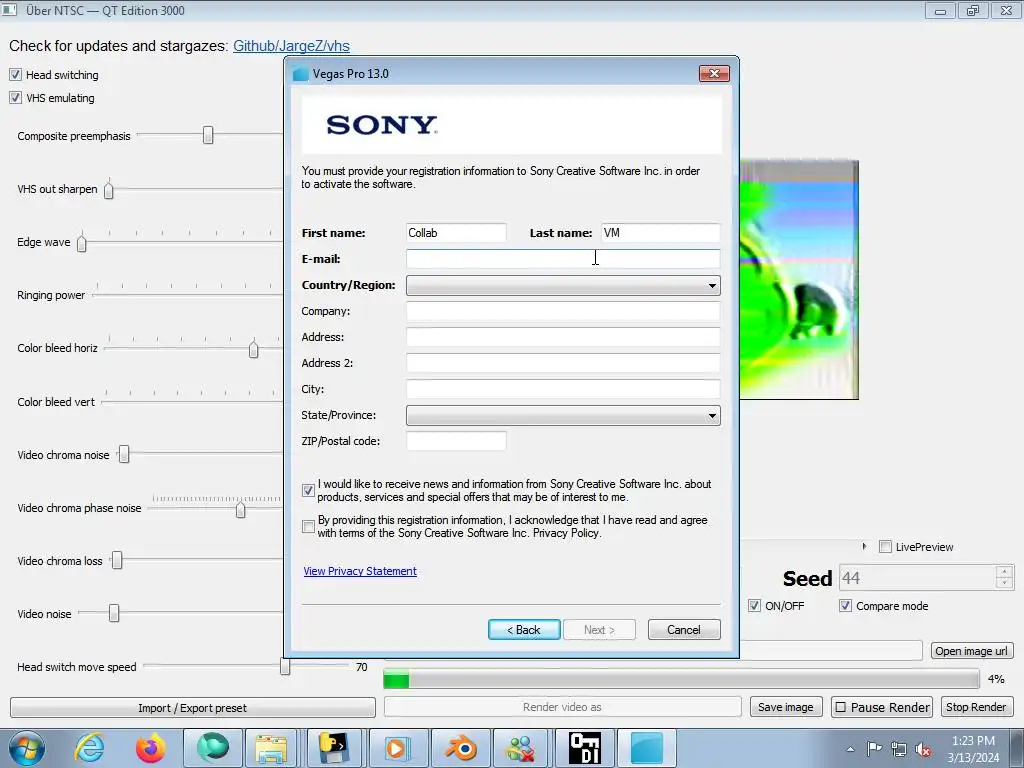
Task: Click the muted volume tray icon
Action: (923, 749)
